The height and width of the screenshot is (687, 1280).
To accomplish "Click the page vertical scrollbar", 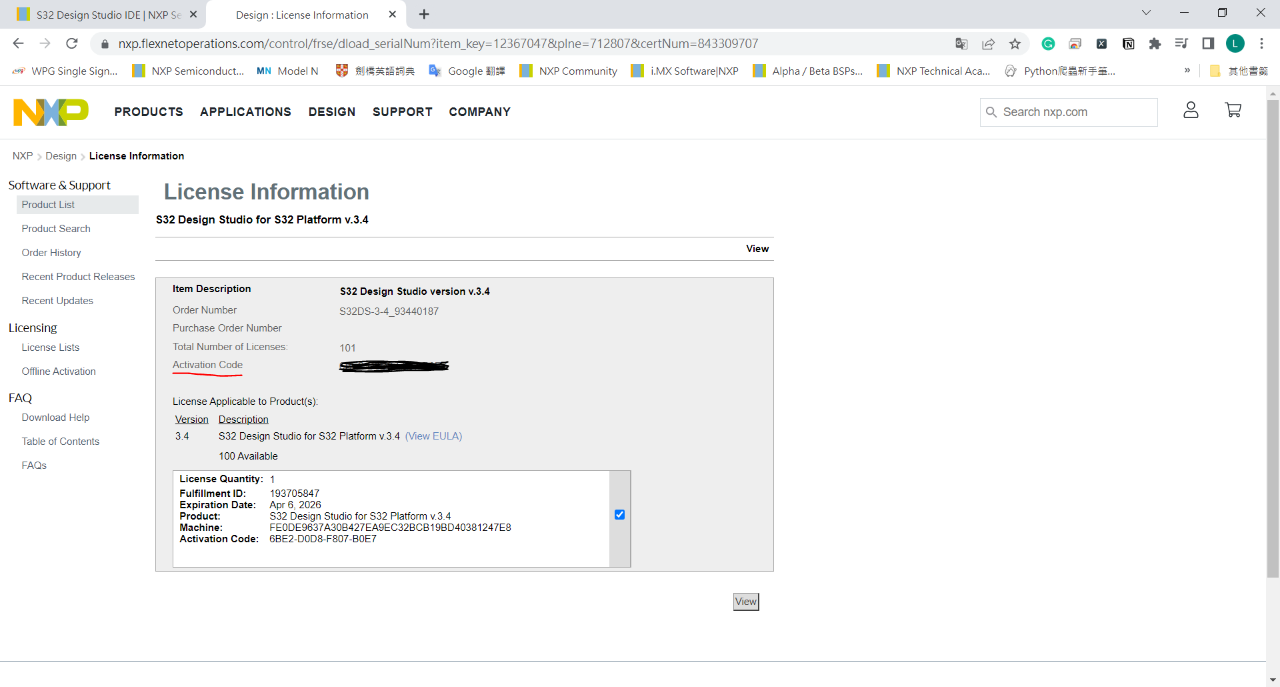I will coord(1272,330).
